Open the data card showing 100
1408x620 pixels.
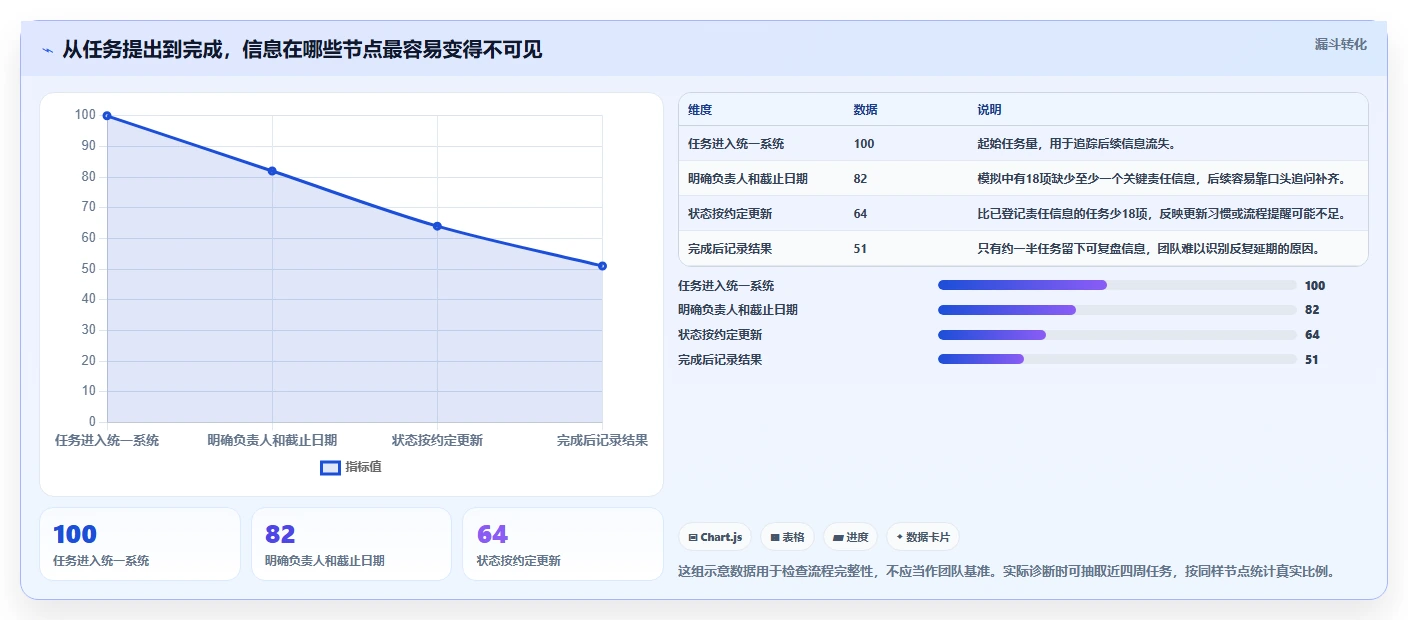point(140,544)
